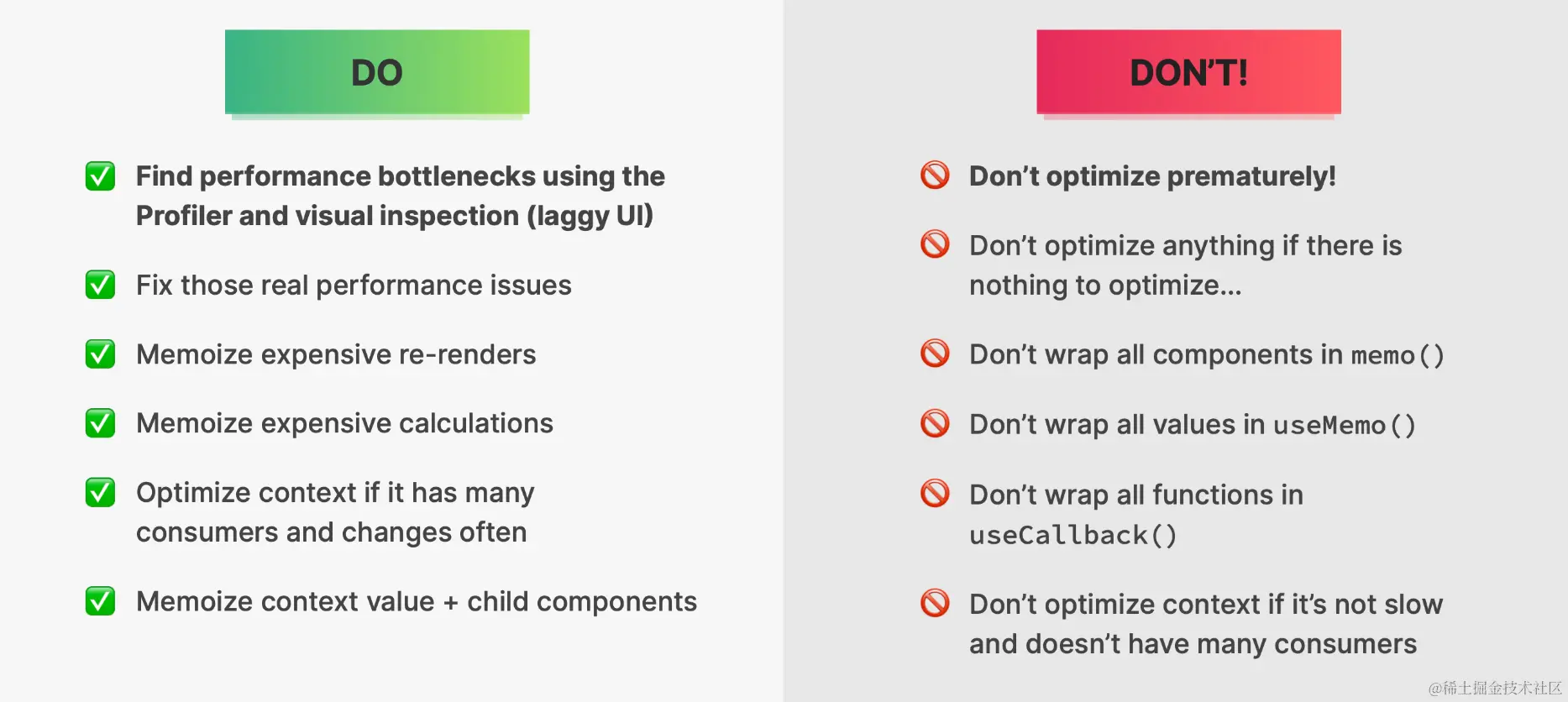Click the green DO banner
This screenshot has width=1568, height=702.
[377, 72]
